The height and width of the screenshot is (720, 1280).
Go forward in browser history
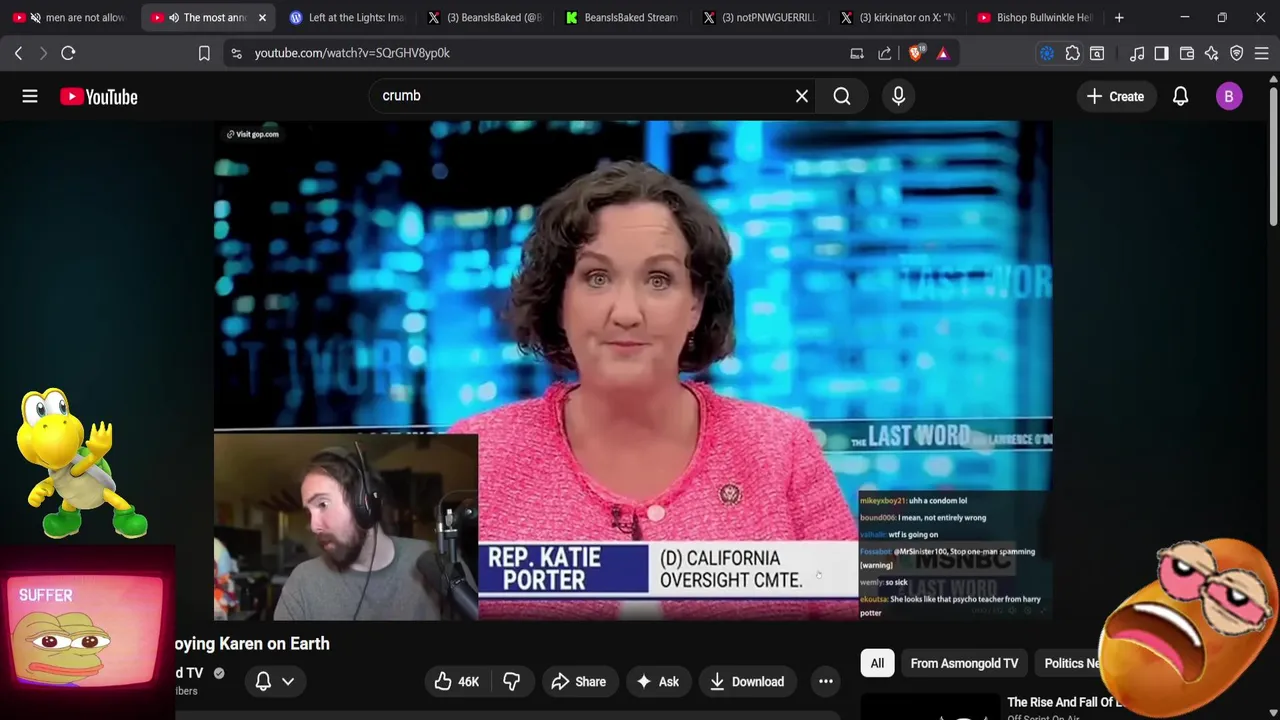pyautogui.click(x=43, y=53)
